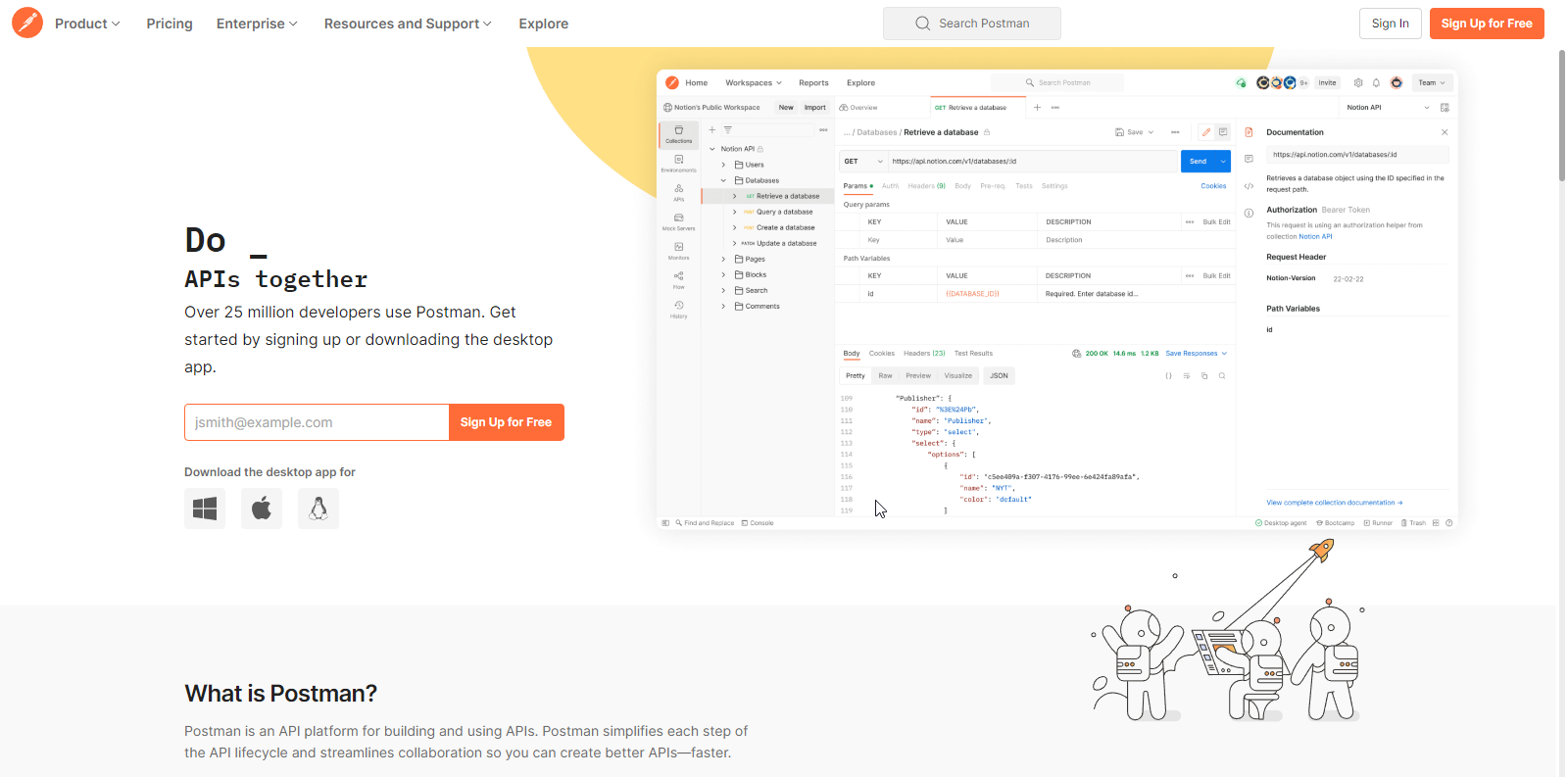Open the GET method dropdown in the request bar
The width and height of the screenshot is (1568, 777).
point(863,162)
